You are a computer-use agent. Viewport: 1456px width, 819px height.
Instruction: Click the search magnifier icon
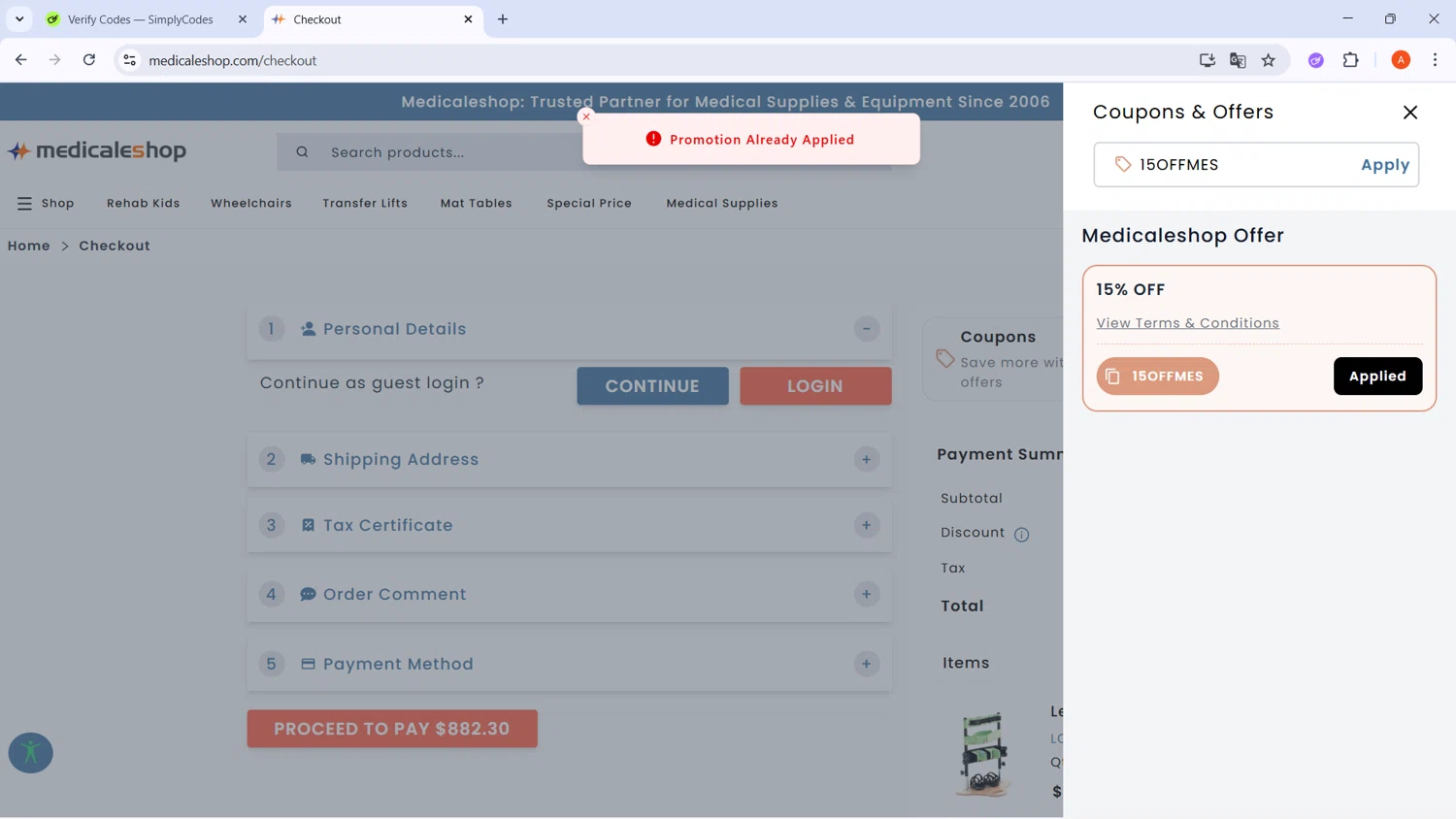tap(302, 152)
